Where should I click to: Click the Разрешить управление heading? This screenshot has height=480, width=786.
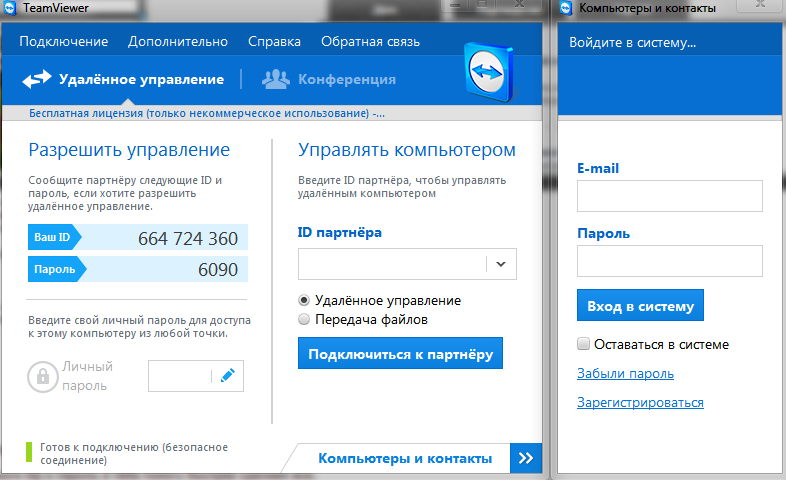pyautogui.click(x=129, y=150)
